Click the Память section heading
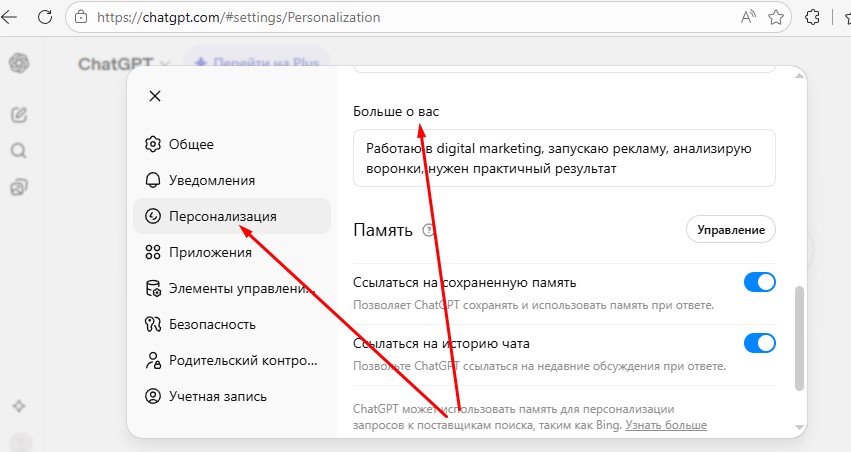 pos(383,230)
